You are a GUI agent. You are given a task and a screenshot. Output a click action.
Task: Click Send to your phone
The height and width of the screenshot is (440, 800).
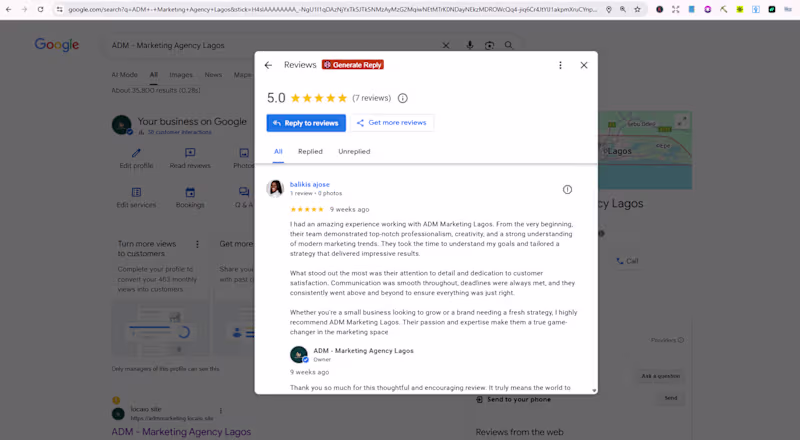pos(513,399)
